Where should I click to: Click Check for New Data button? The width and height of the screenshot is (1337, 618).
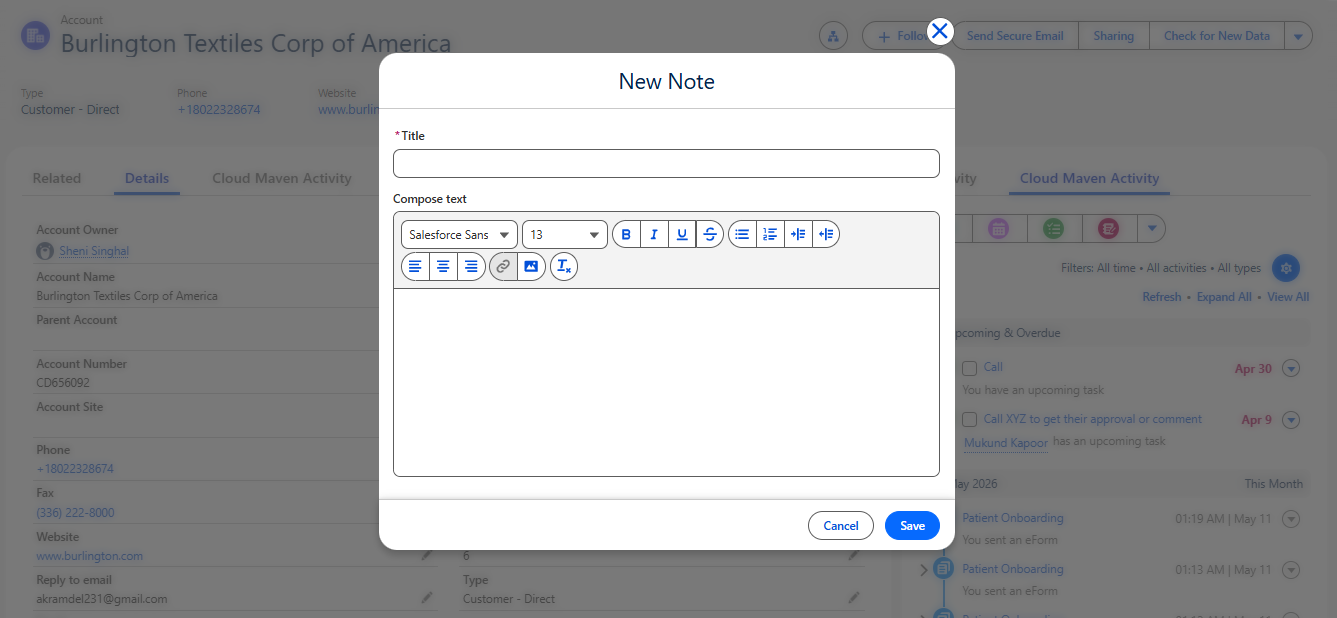[1216, 36]
